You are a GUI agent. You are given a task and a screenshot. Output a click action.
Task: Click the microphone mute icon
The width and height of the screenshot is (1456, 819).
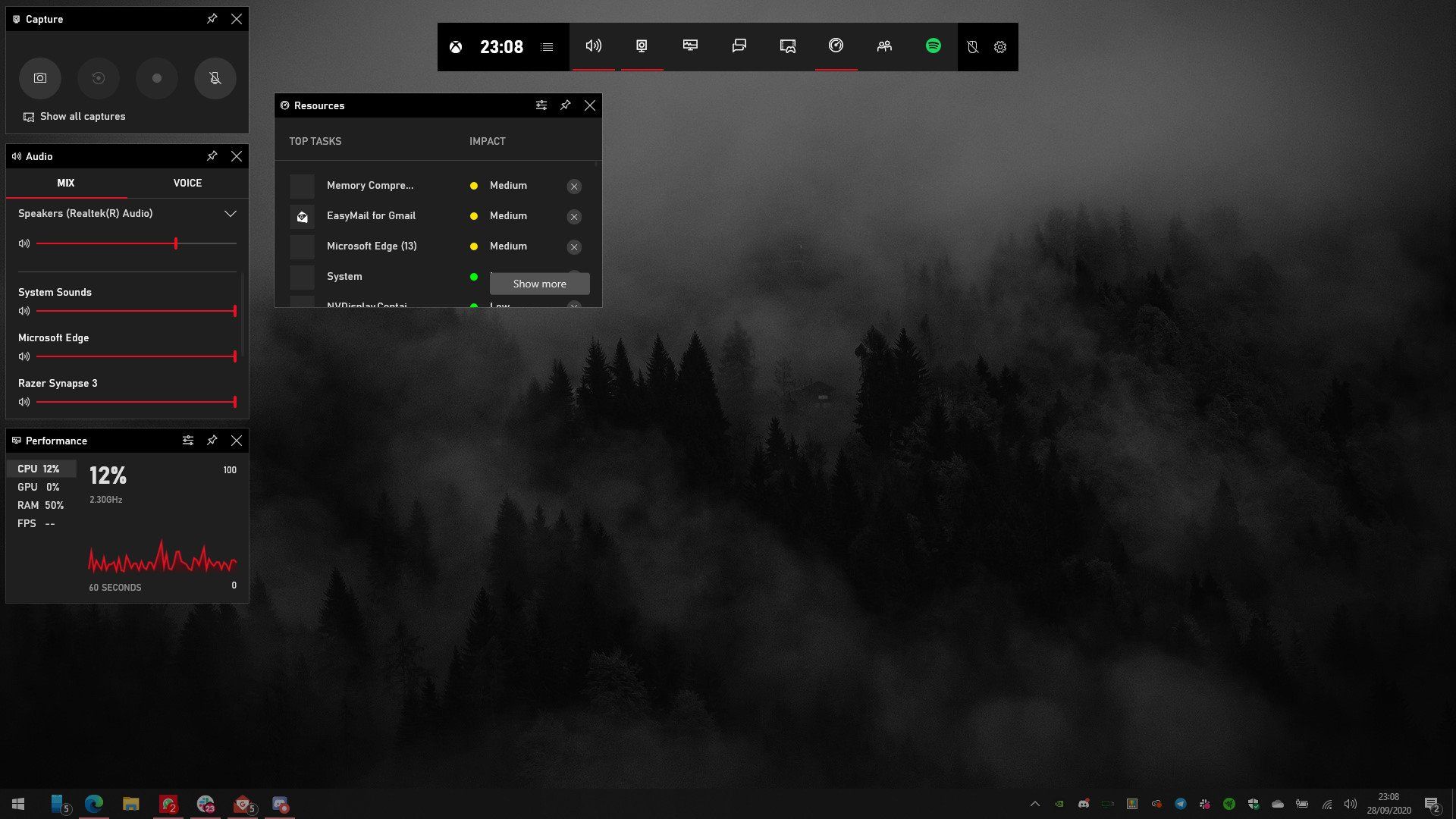tap(213, 78)
